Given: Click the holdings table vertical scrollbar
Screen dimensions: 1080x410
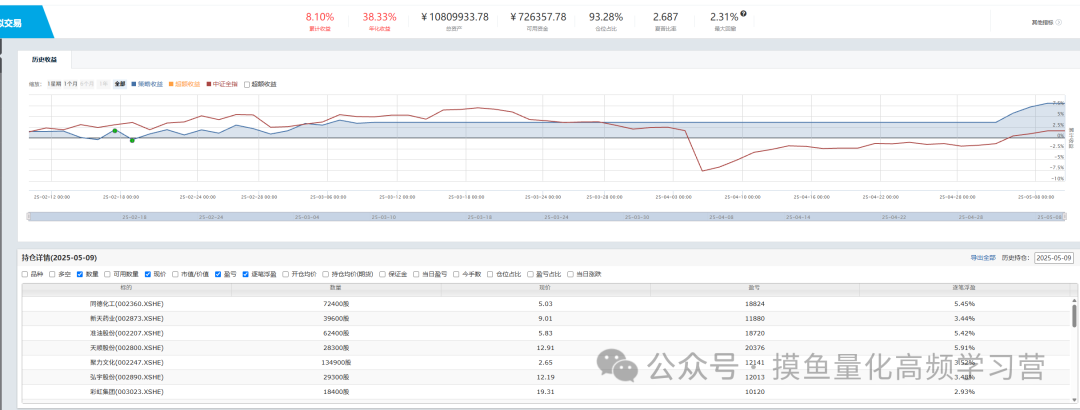Looking at the screenshot, I should [x=1074, y=315].
